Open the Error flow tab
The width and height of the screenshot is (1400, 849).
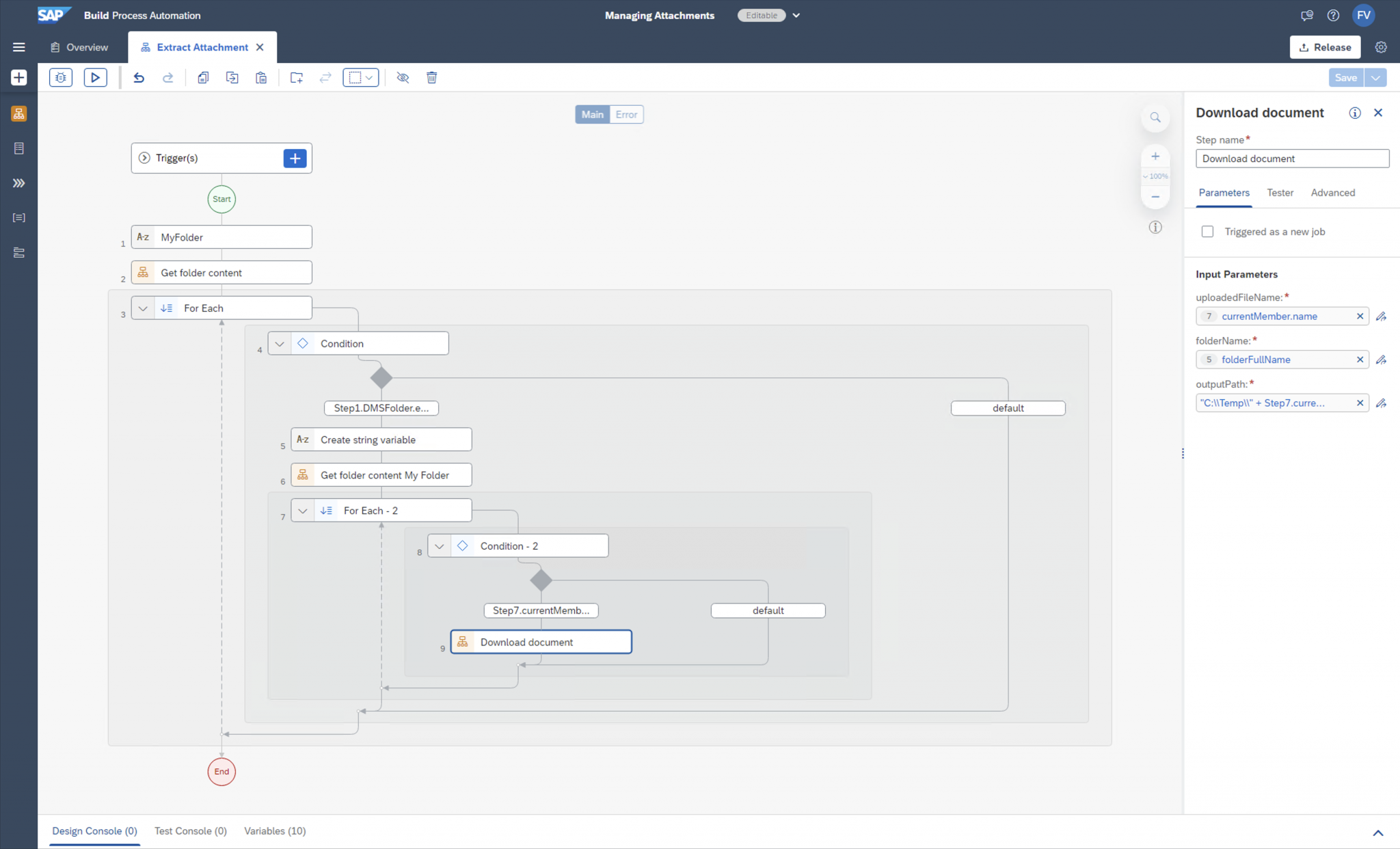point(626,114)
